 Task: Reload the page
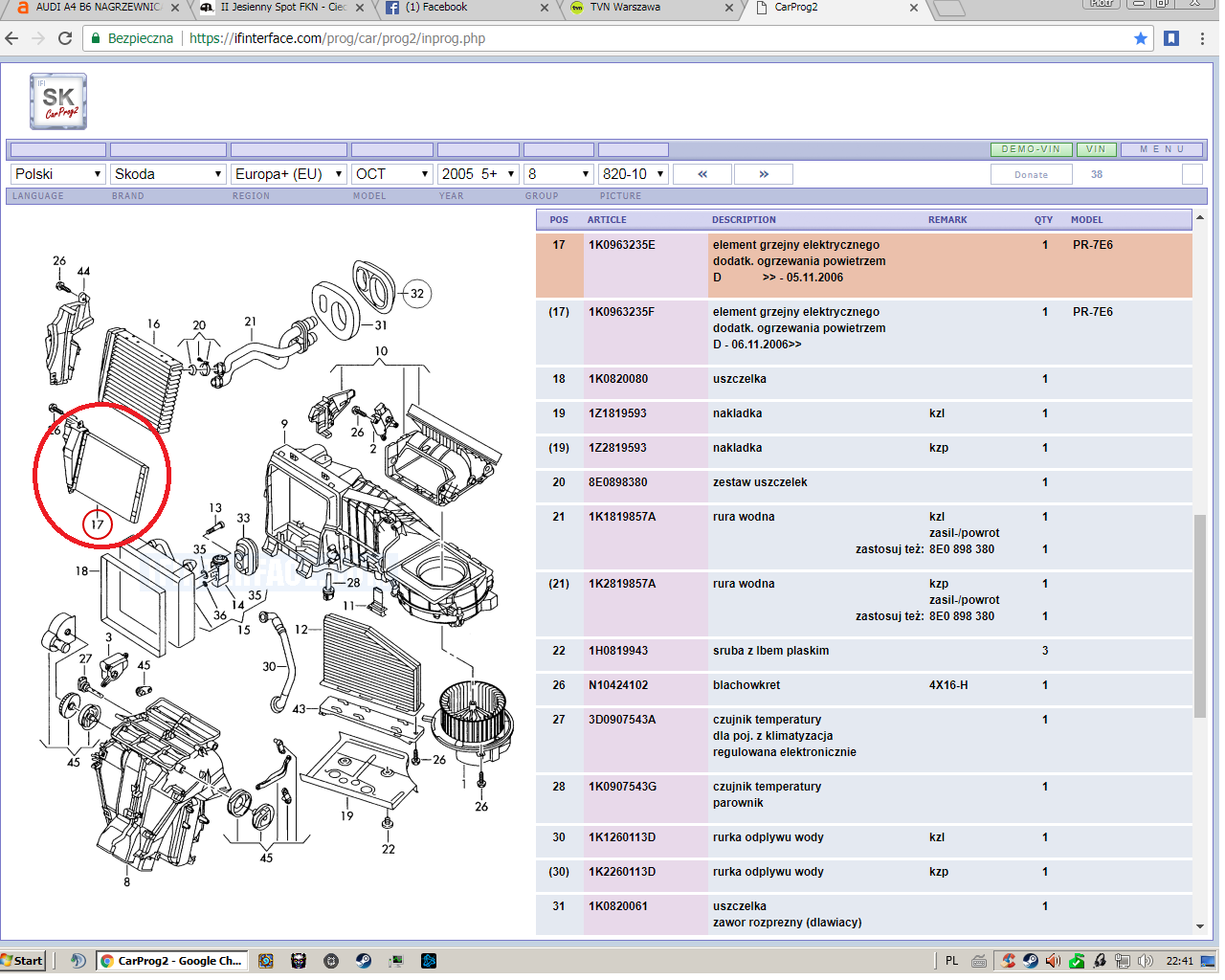[65, 38]
